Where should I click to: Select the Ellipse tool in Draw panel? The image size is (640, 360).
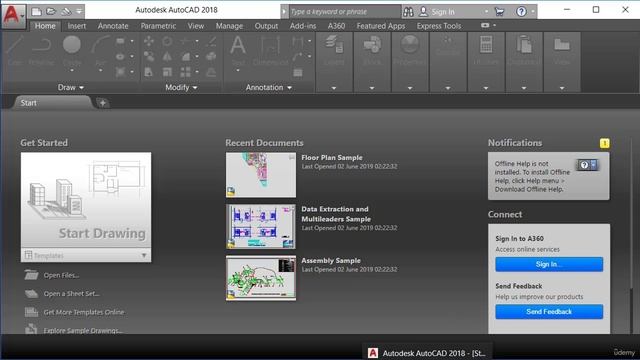pos(120,57)
